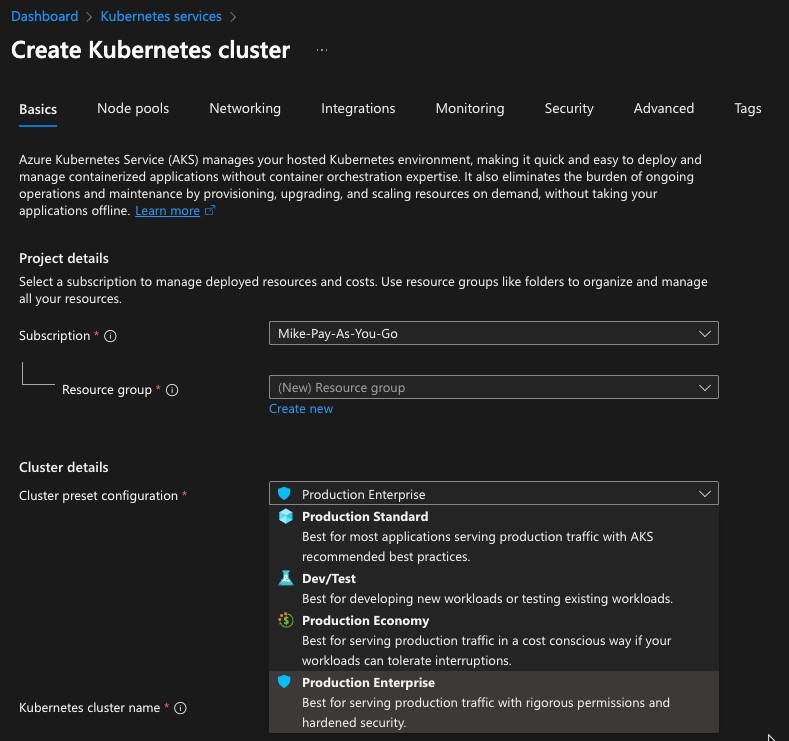Click the Resource group info icon

(x=172, y=390)
